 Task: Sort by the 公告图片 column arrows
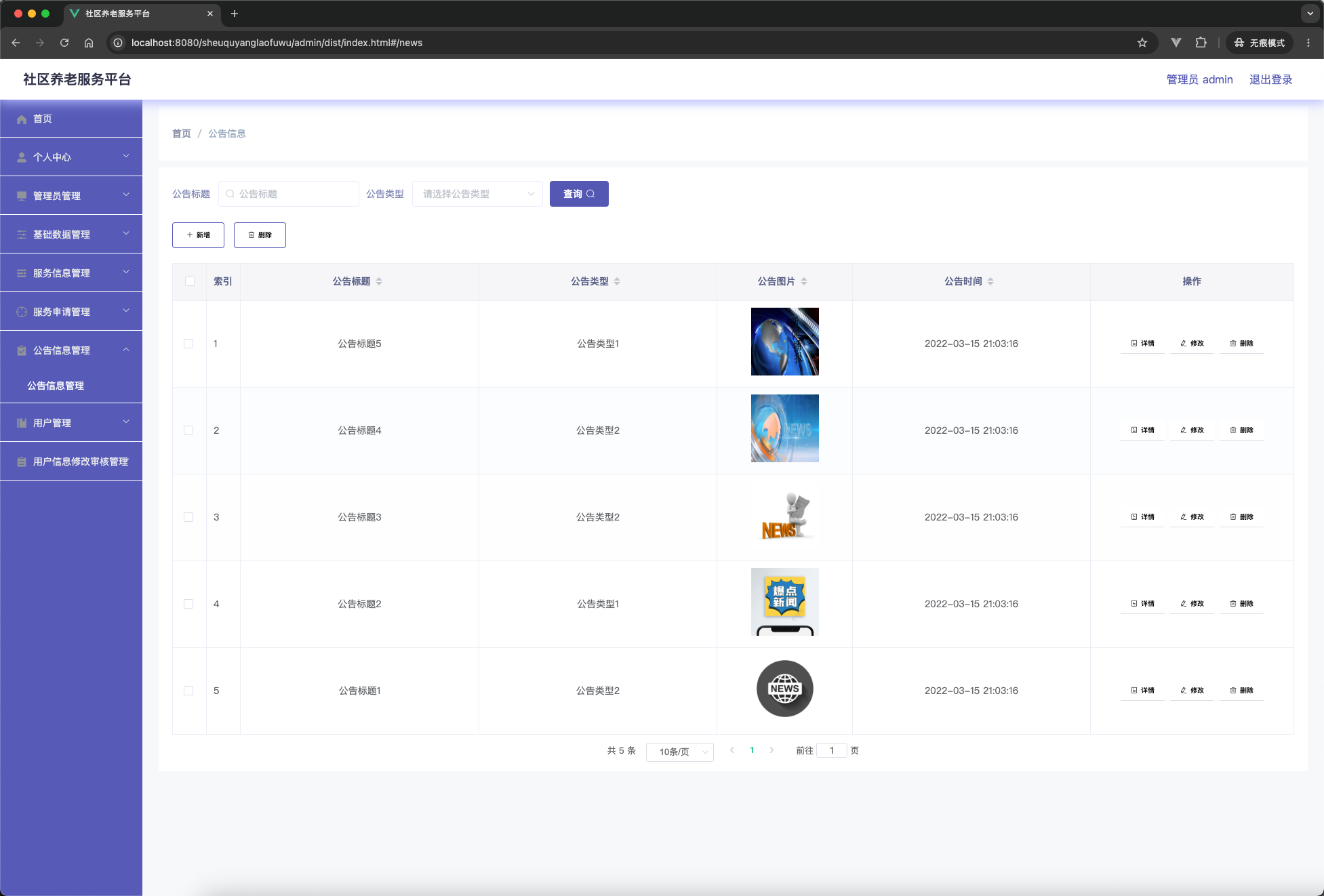804,281
